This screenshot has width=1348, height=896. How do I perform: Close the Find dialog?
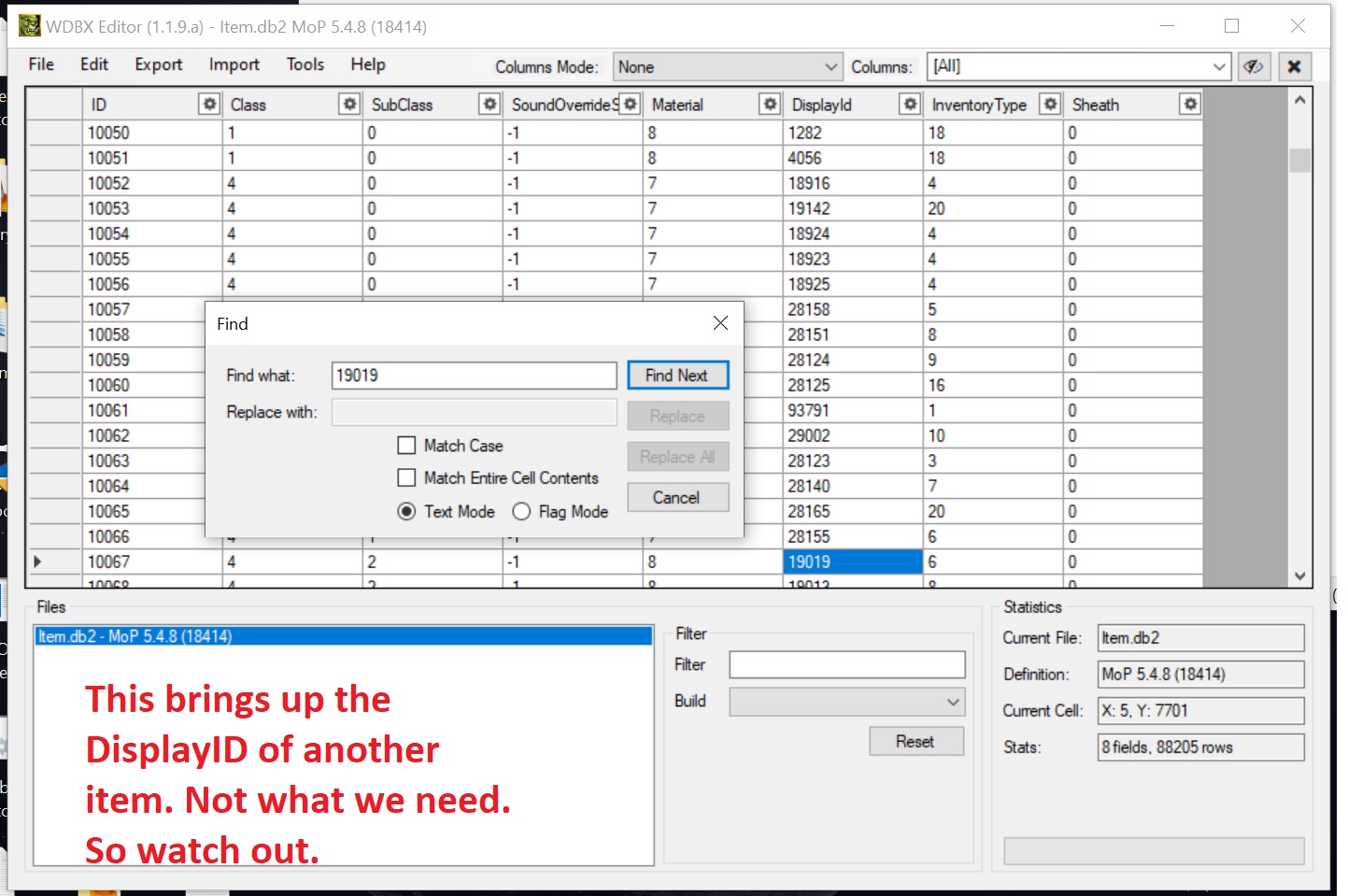click(x=720, y=323)
